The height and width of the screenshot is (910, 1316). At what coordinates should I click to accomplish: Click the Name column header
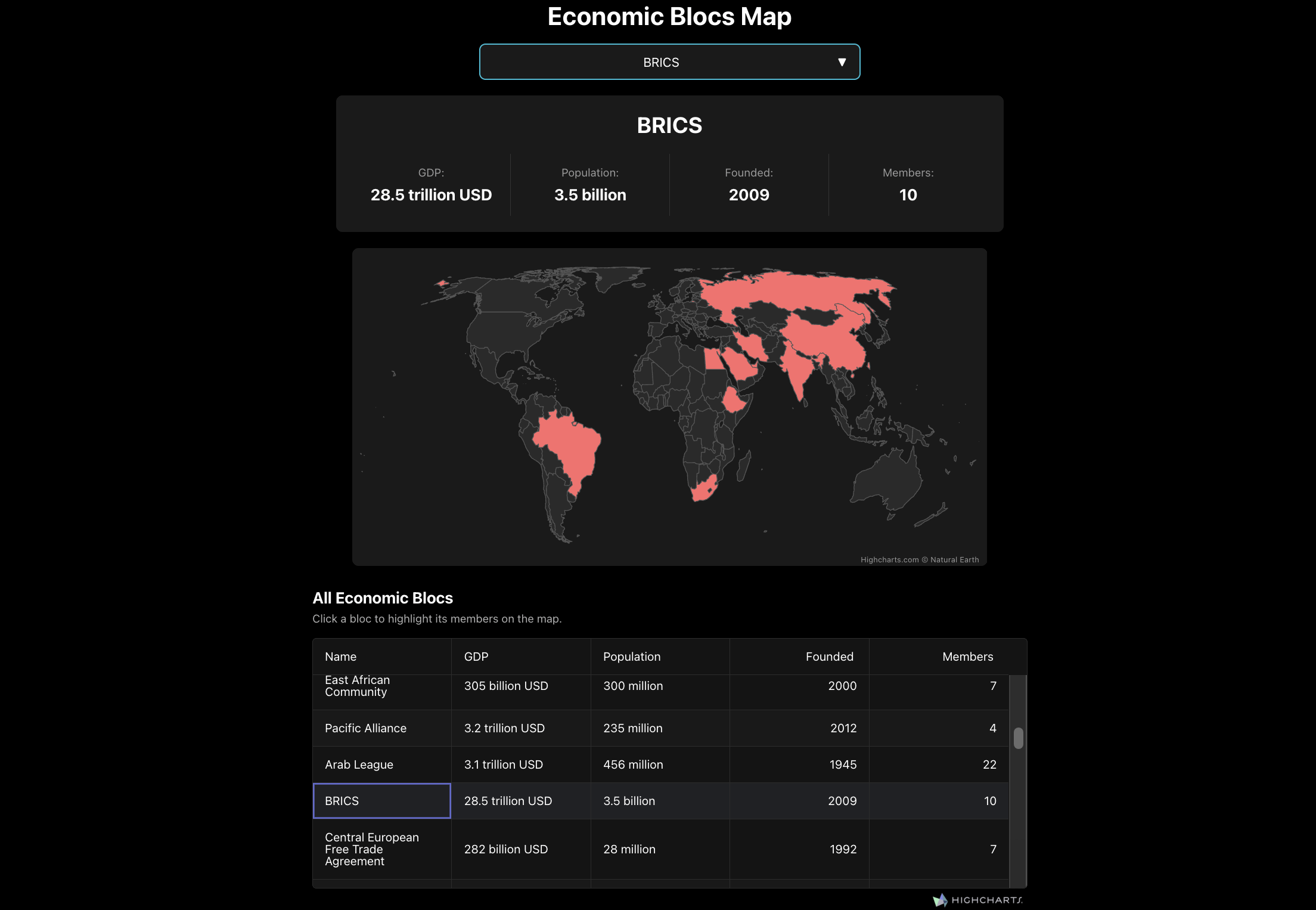pos(341,657)
